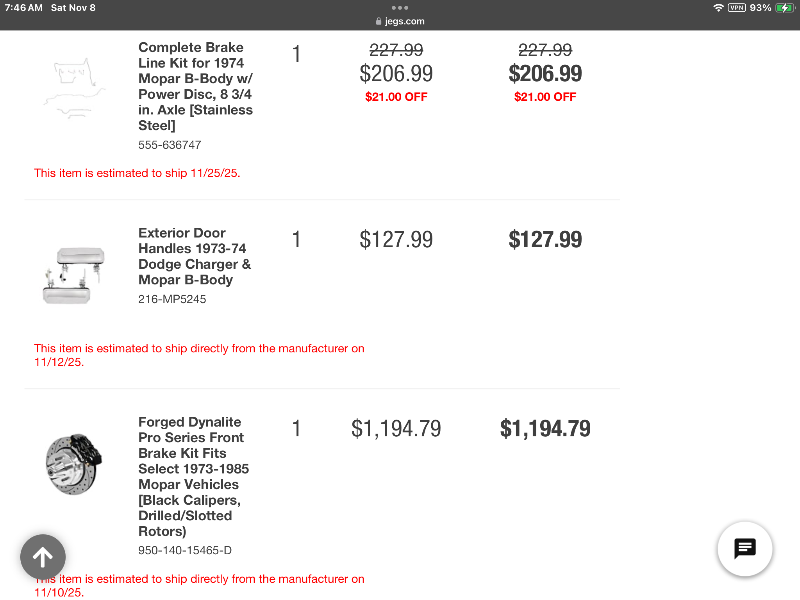The height and width of the screenshot is (600, 800).
Task: Tap the VPN indicator in status bar
Action: tap(736, 8)
